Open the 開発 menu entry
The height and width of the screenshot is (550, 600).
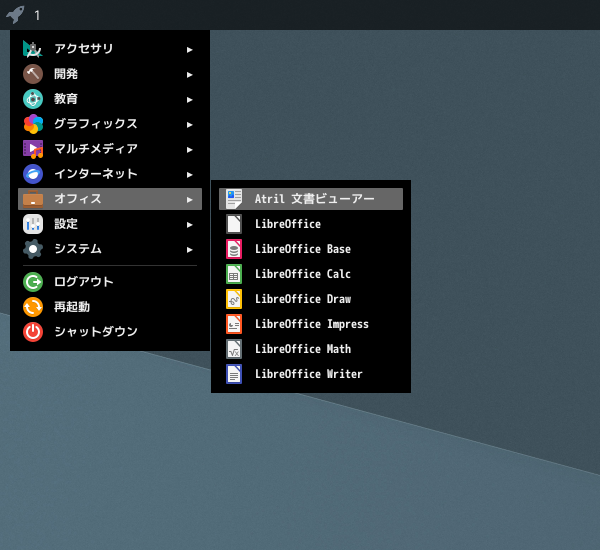pos(110,74)
